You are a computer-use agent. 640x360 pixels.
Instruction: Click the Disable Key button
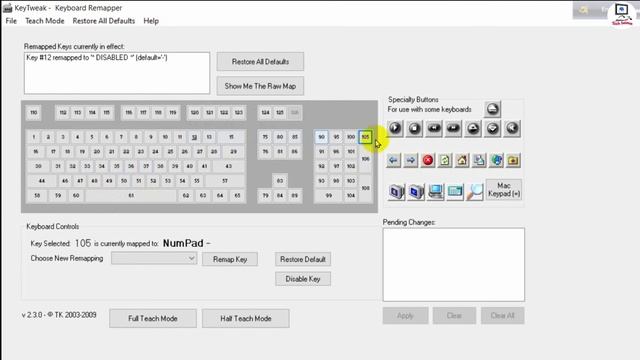(303, 279)
